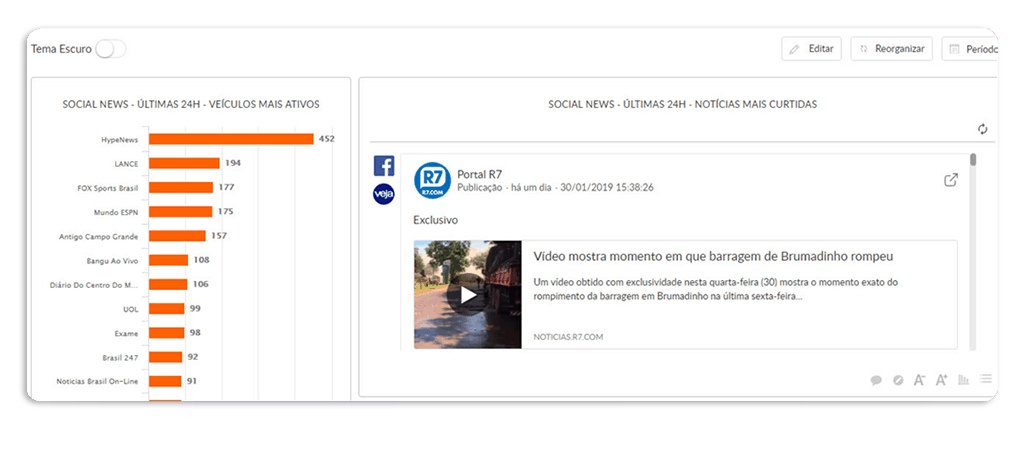
Task: Switch to bar chart view icon
Action: tap(964, 380)
